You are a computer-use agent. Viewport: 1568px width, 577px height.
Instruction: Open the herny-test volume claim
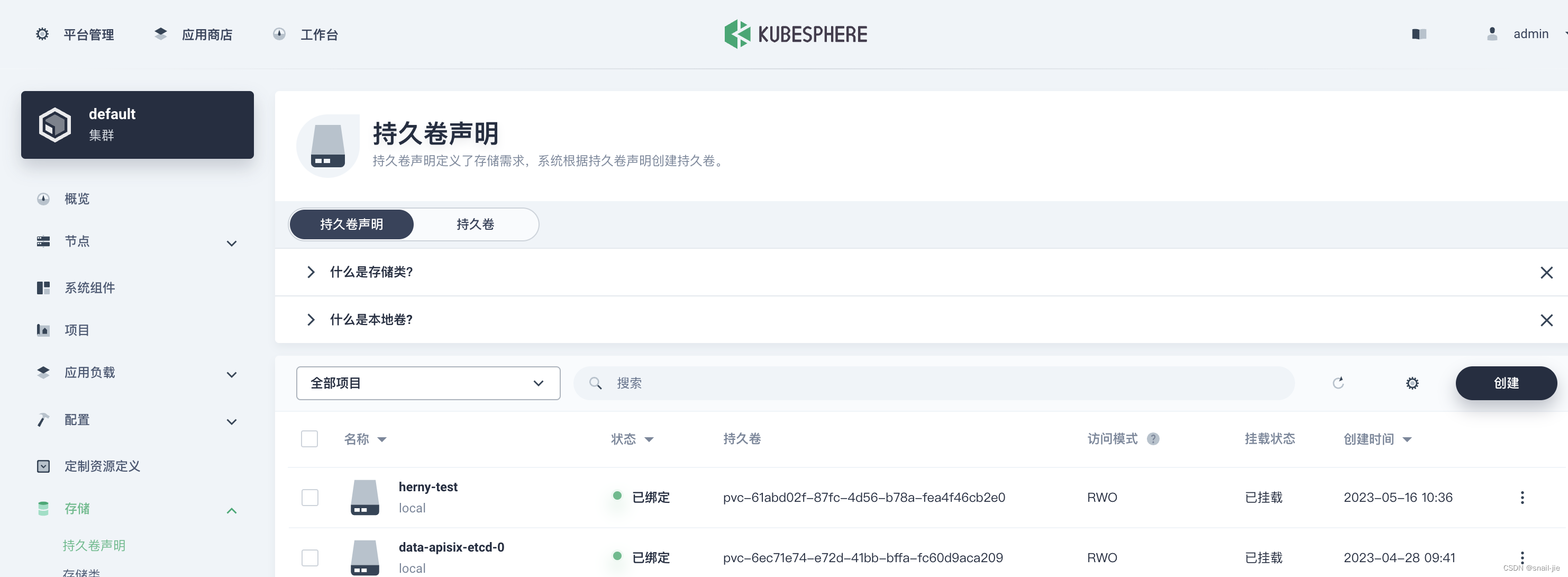428,488
